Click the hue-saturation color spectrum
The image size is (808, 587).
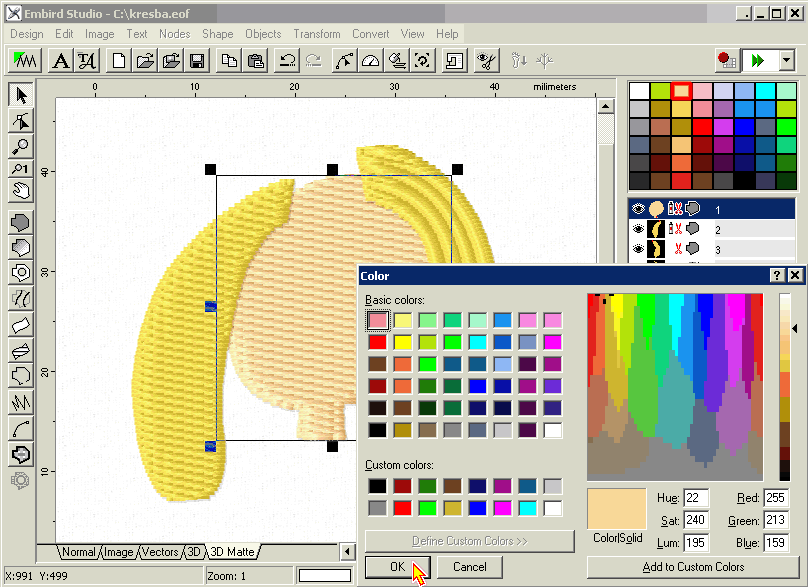[675, 387]
